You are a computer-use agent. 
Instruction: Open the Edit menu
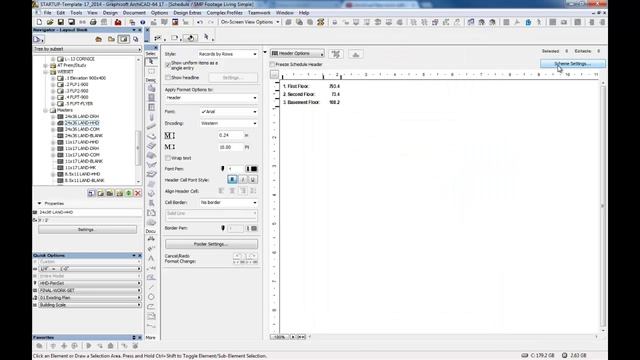pyautogui.click(x=61, y=13)
